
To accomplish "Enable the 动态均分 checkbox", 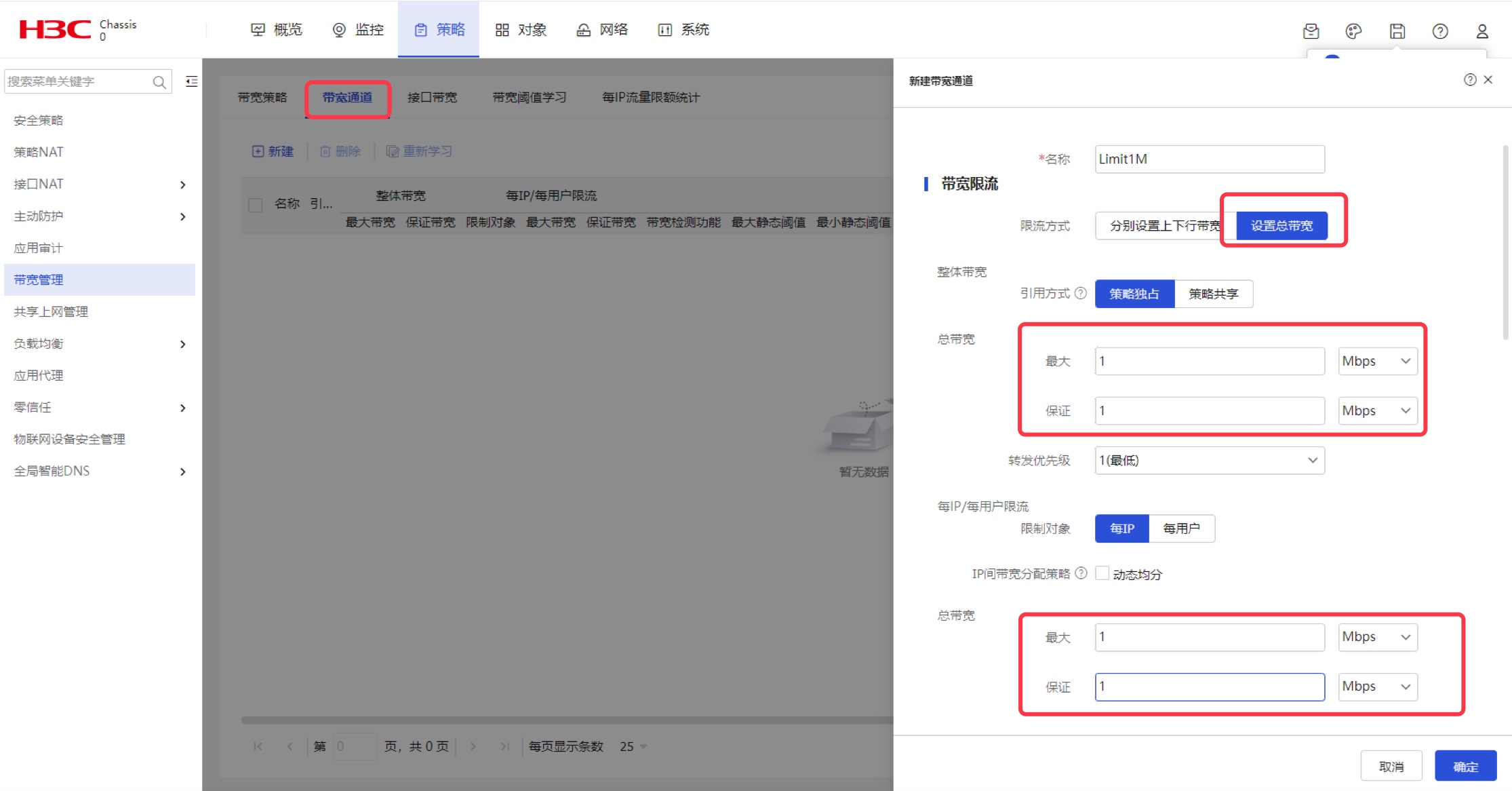I will pos(1102,573).
